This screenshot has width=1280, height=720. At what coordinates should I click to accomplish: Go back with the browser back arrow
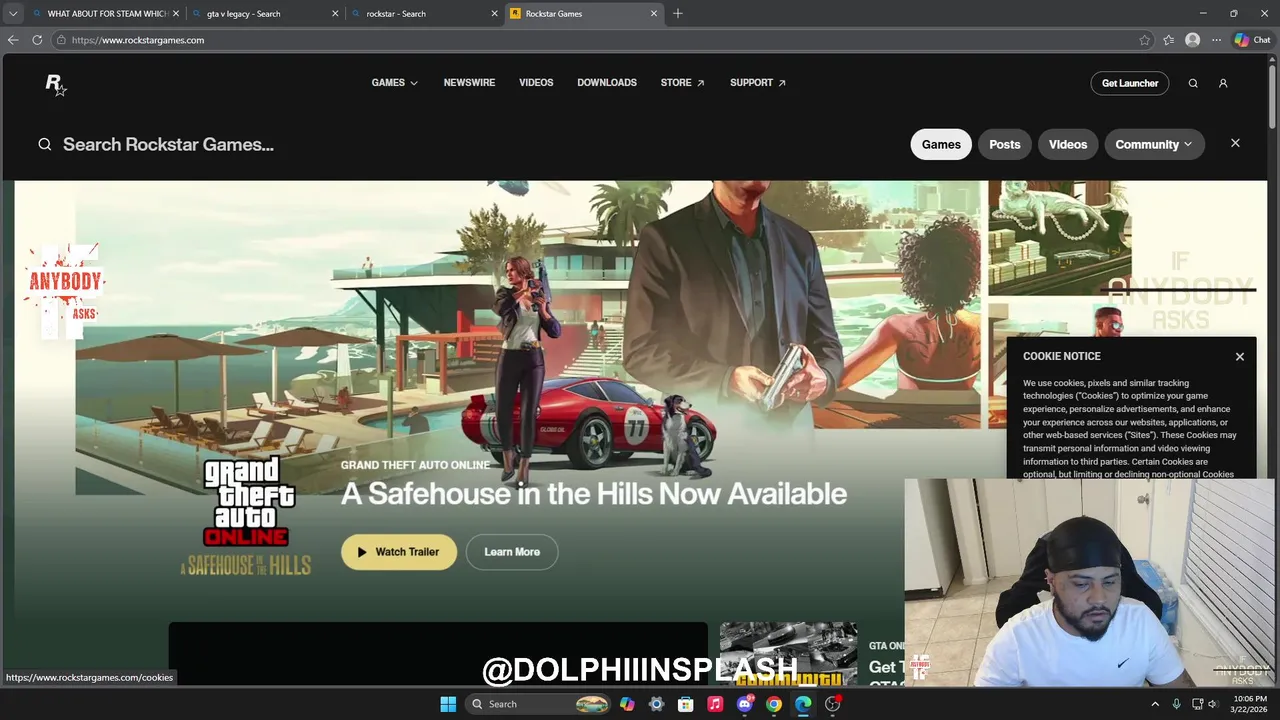click(13, 40)
